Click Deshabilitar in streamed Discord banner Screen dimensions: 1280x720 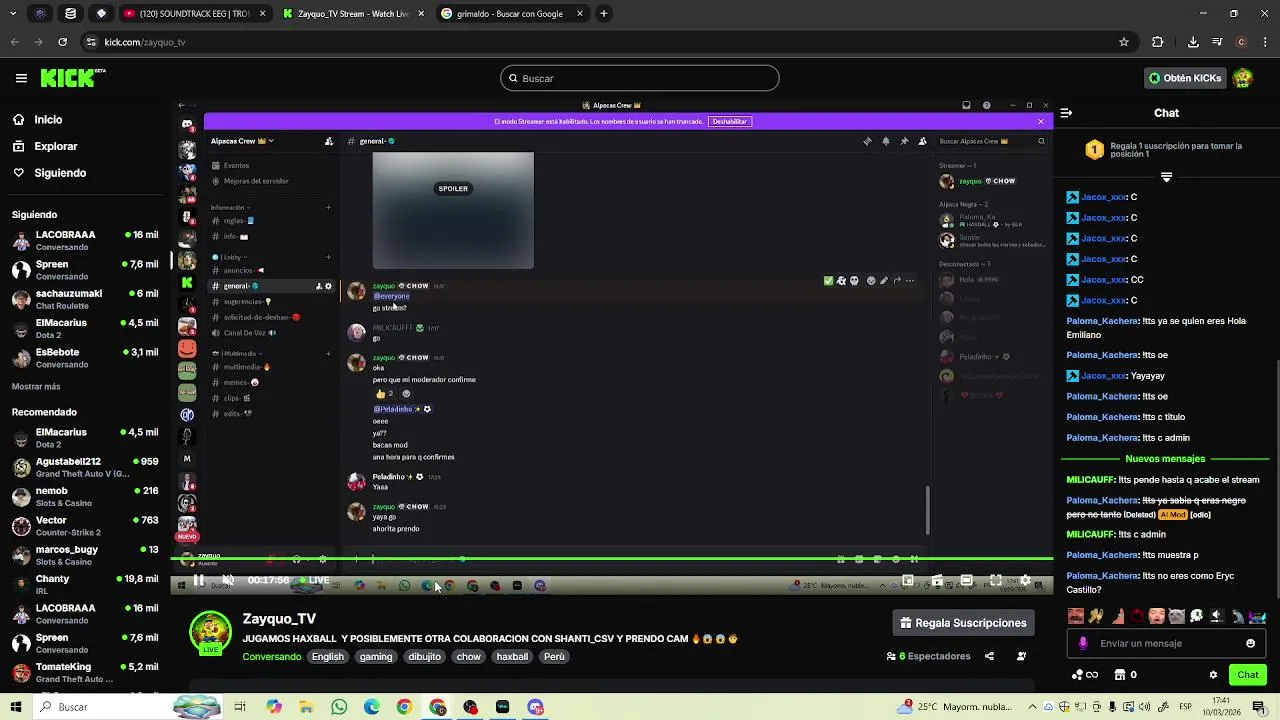[729, 121]
